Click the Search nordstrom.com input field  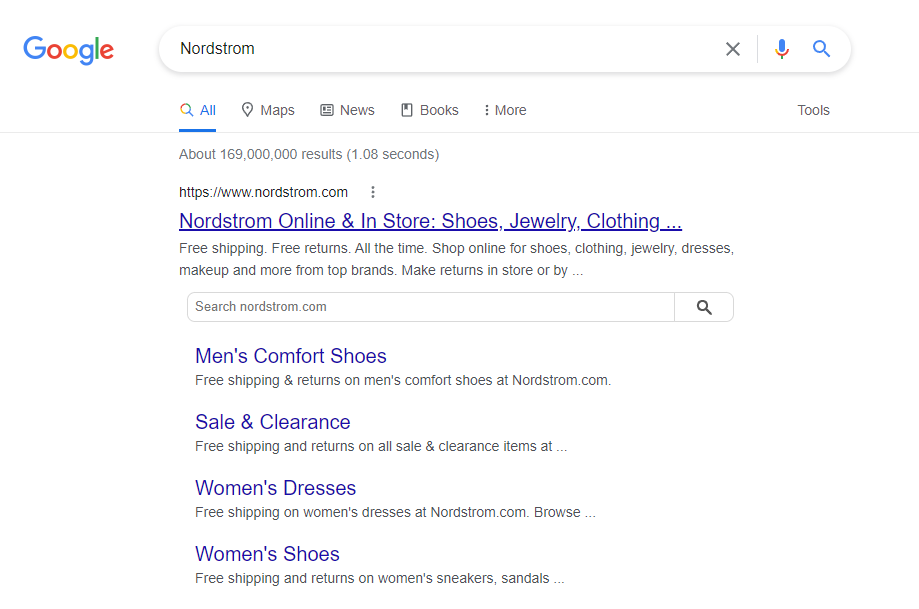431,307
